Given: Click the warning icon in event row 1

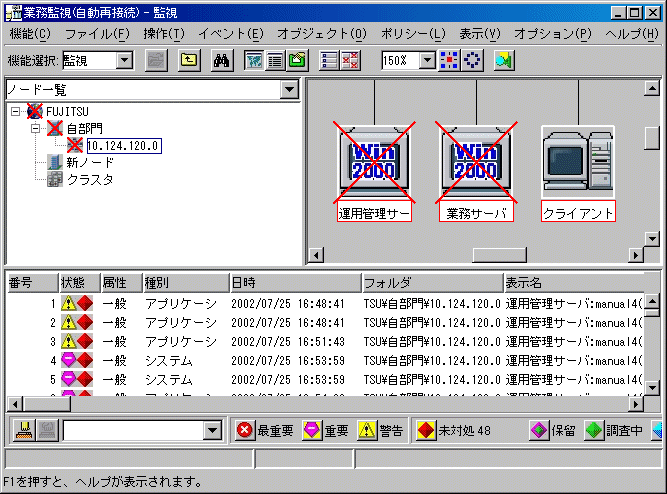Looking at the screenshot, I should click(x=68, y=303).
